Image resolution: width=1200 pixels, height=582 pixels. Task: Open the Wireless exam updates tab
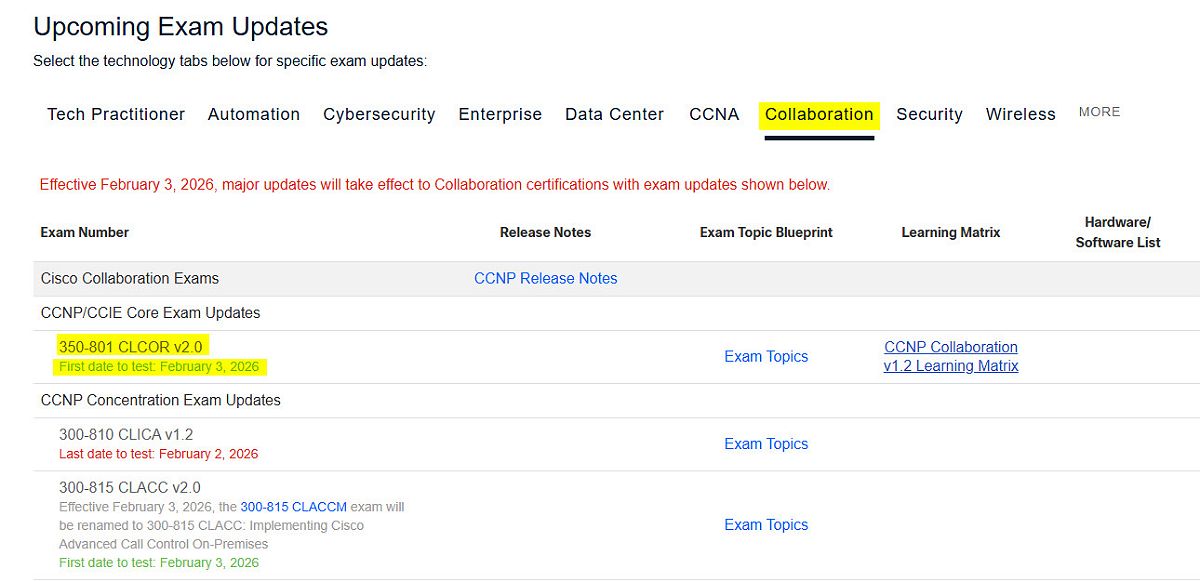(1020, 114)
